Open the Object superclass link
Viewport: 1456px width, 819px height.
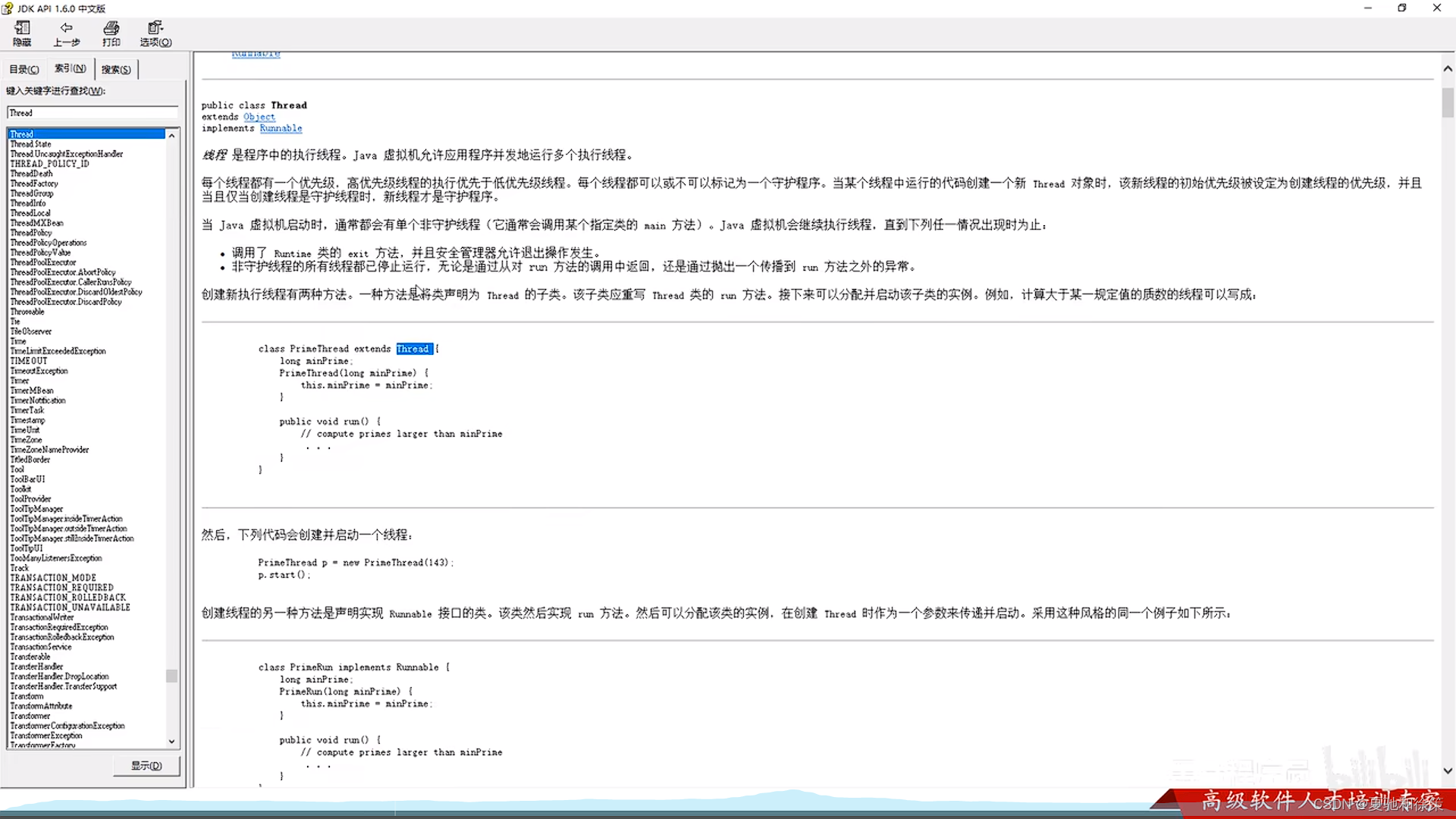pyautogui.click(x=259, y=117)
